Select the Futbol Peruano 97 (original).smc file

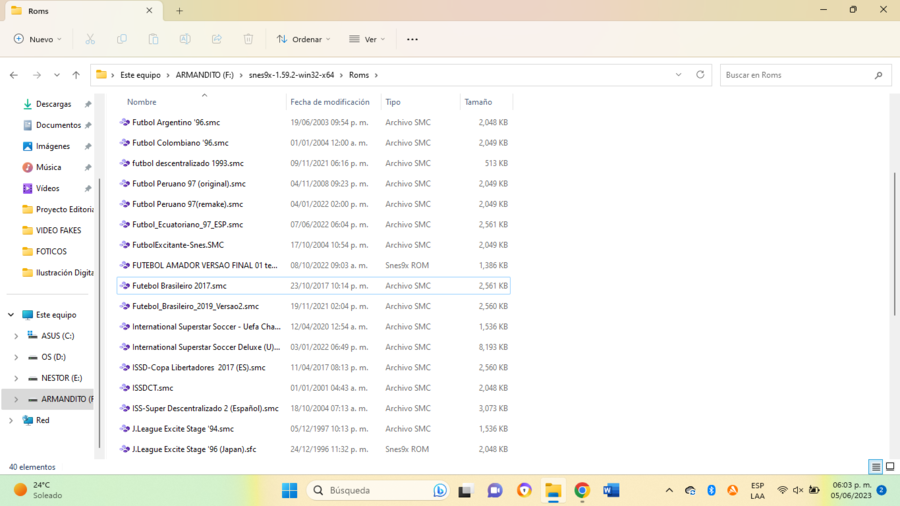point(188,184)
